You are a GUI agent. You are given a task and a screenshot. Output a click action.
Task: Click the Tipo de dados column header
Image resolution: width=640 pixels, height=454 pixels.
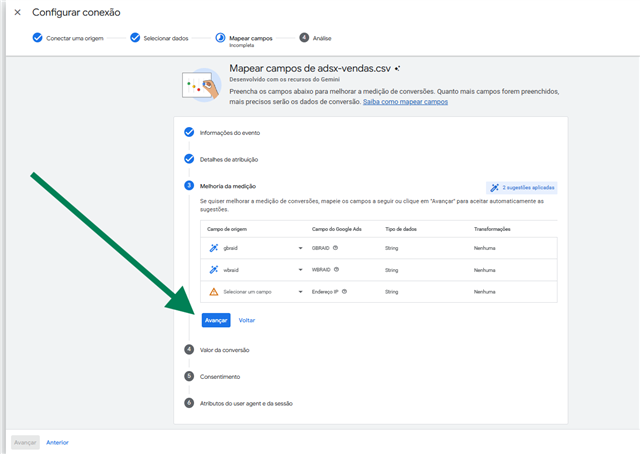click(401, 229)
